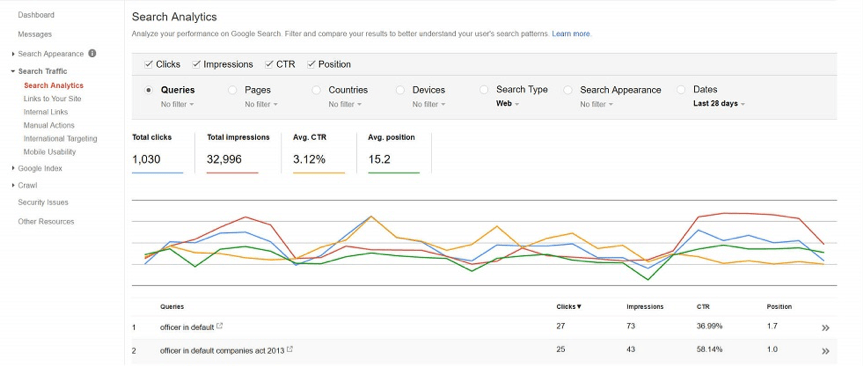864x375 pixels.
Task: Select the Countries radio button
Action: [x=316, y=90]
